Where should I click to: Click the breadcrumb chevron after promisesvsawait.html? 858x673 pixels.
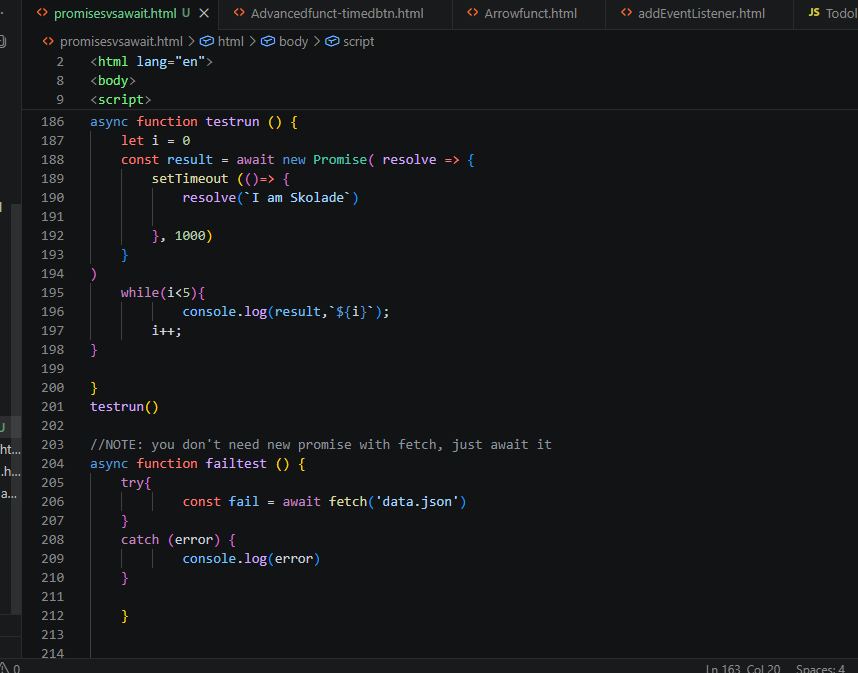coord(191,42)
